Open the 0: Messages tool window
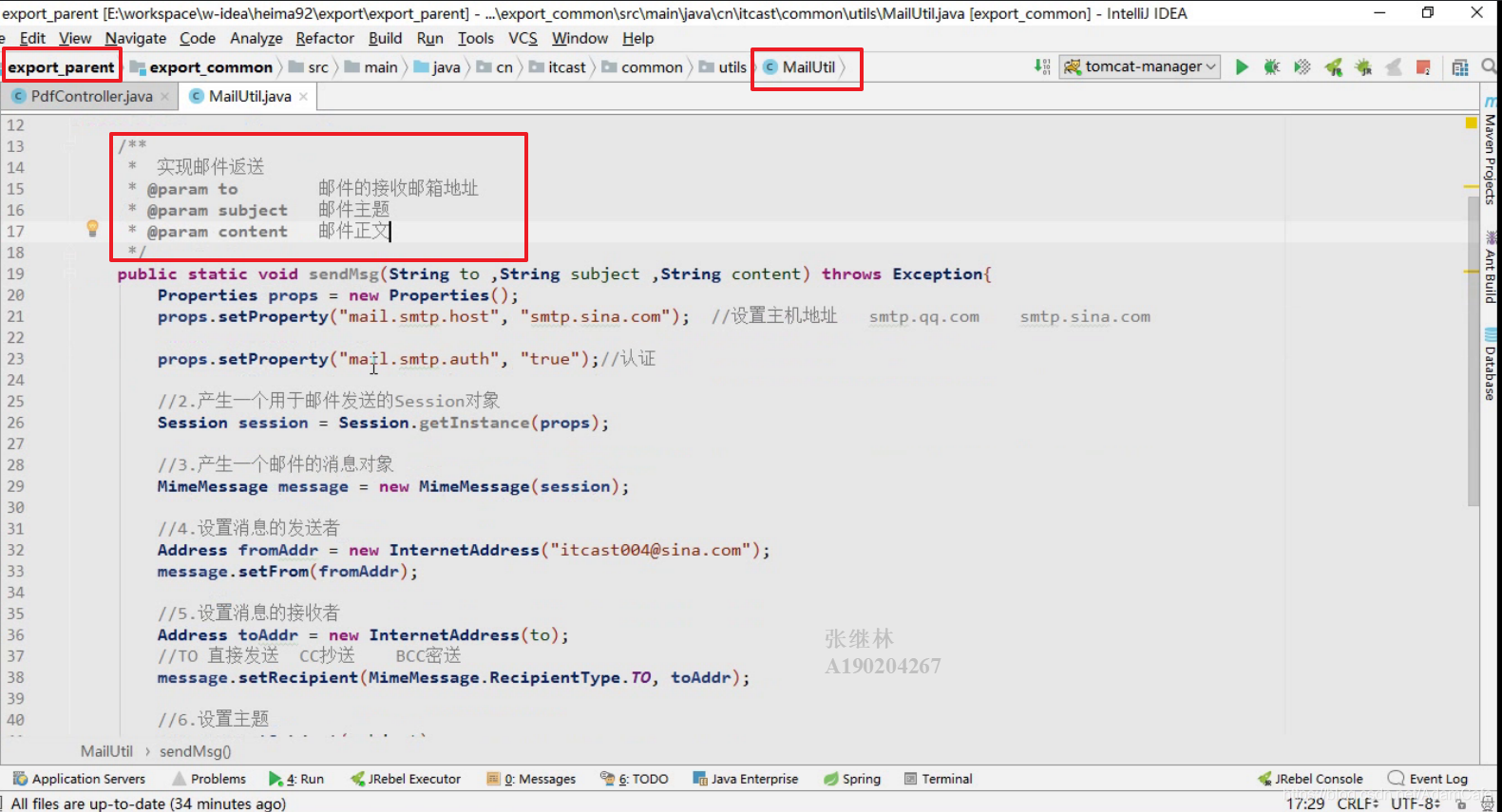The height and width of the screenshot is (812, 1502). (531, 779)
